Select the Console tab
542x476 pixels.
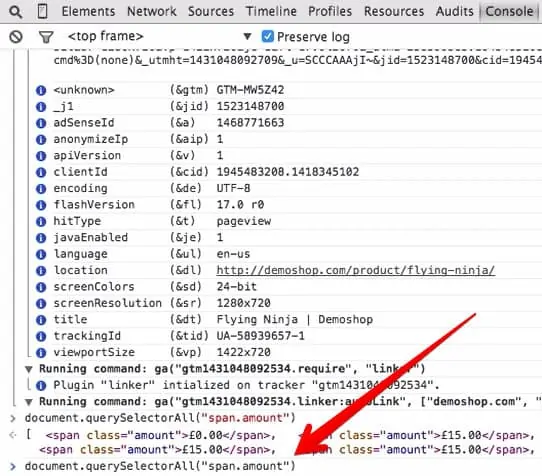point(509,11)
